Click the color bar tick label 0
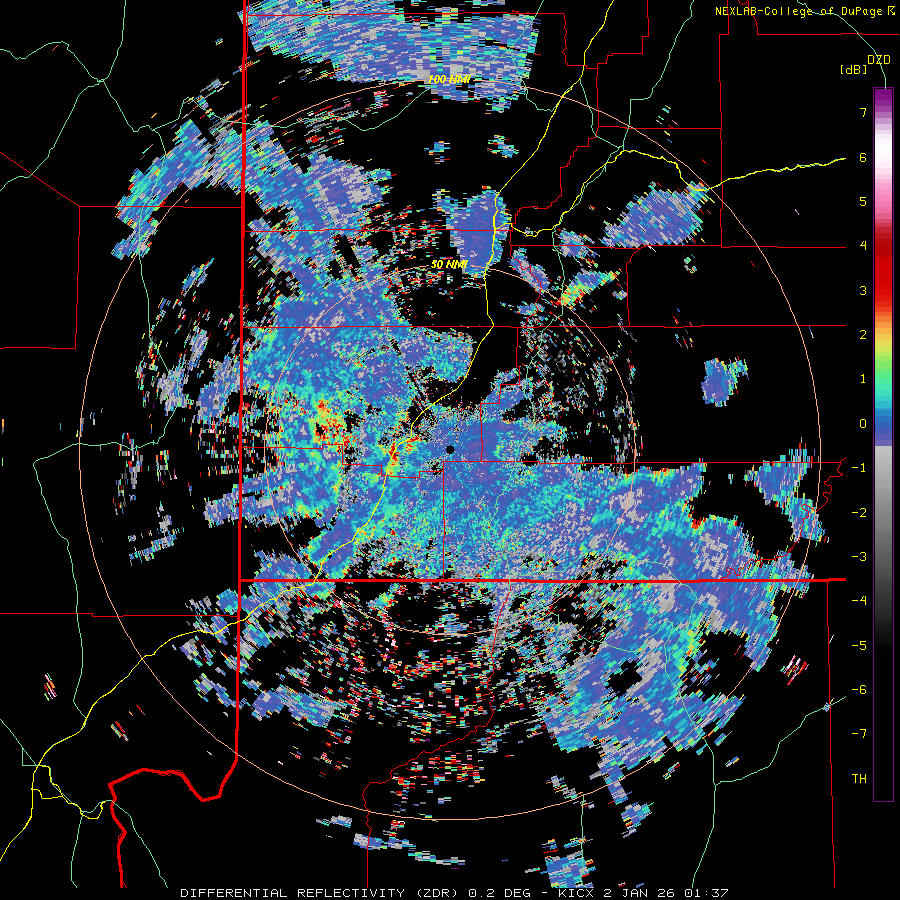 [863, 424]
